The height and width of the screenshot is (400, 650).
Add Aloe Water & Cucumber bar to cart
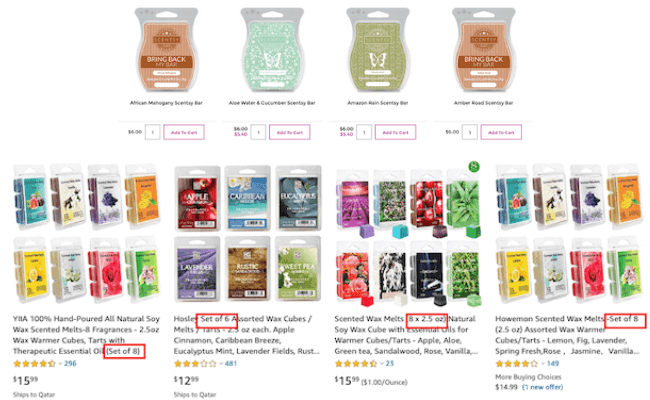tap(289, 132)
